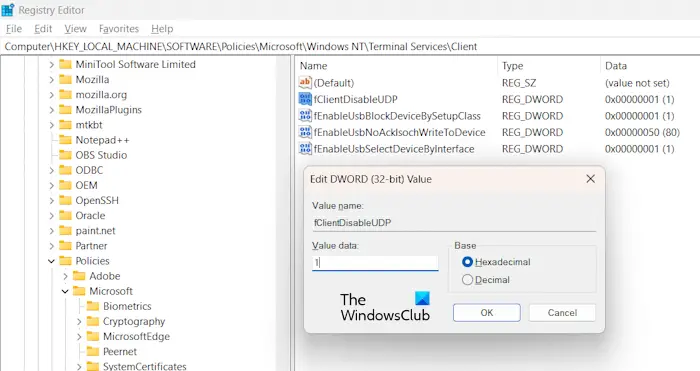The image size is (700, 371).
Task: Expand the ODBC key
Action: [x=51, y=171]
